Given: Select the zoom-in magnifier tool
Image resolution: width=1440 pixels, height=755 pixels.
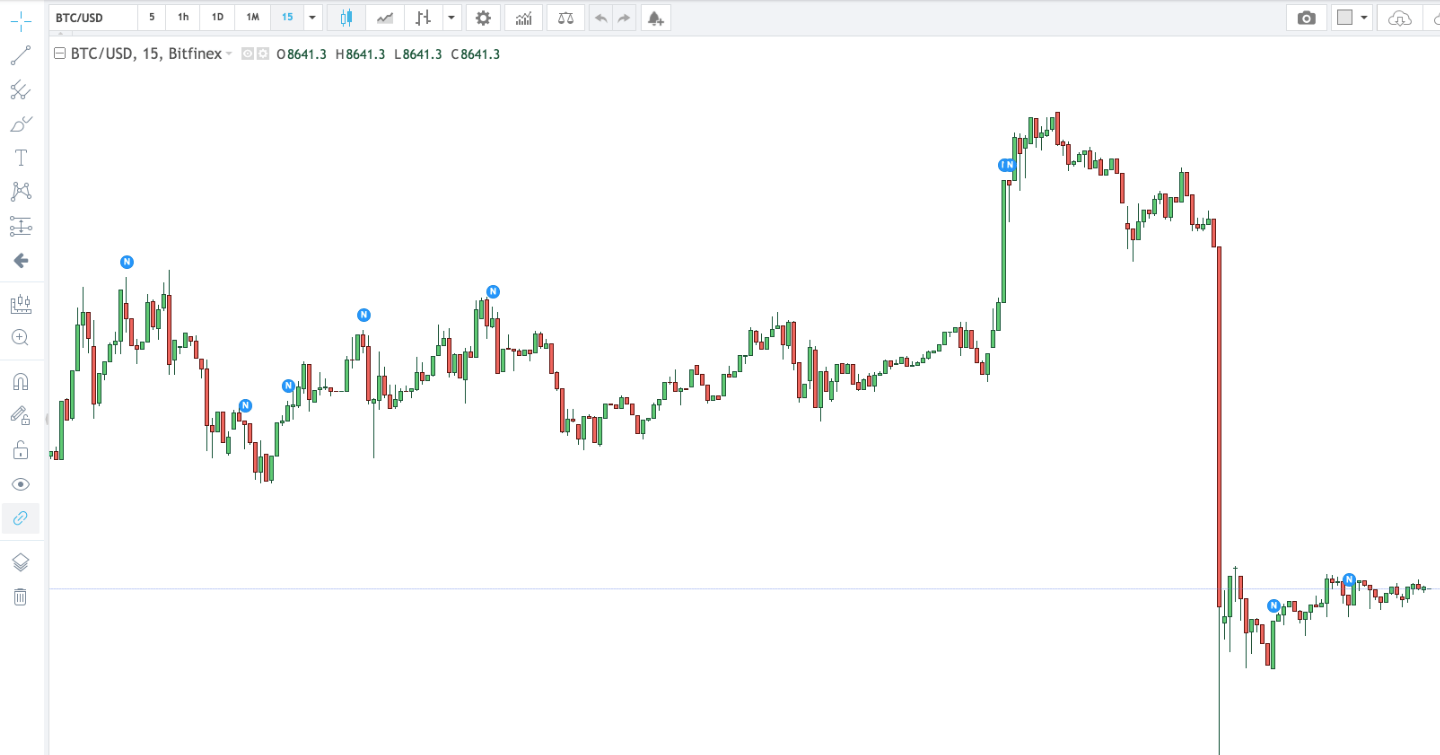Looking at the screenshot, I should coord(20,337).
